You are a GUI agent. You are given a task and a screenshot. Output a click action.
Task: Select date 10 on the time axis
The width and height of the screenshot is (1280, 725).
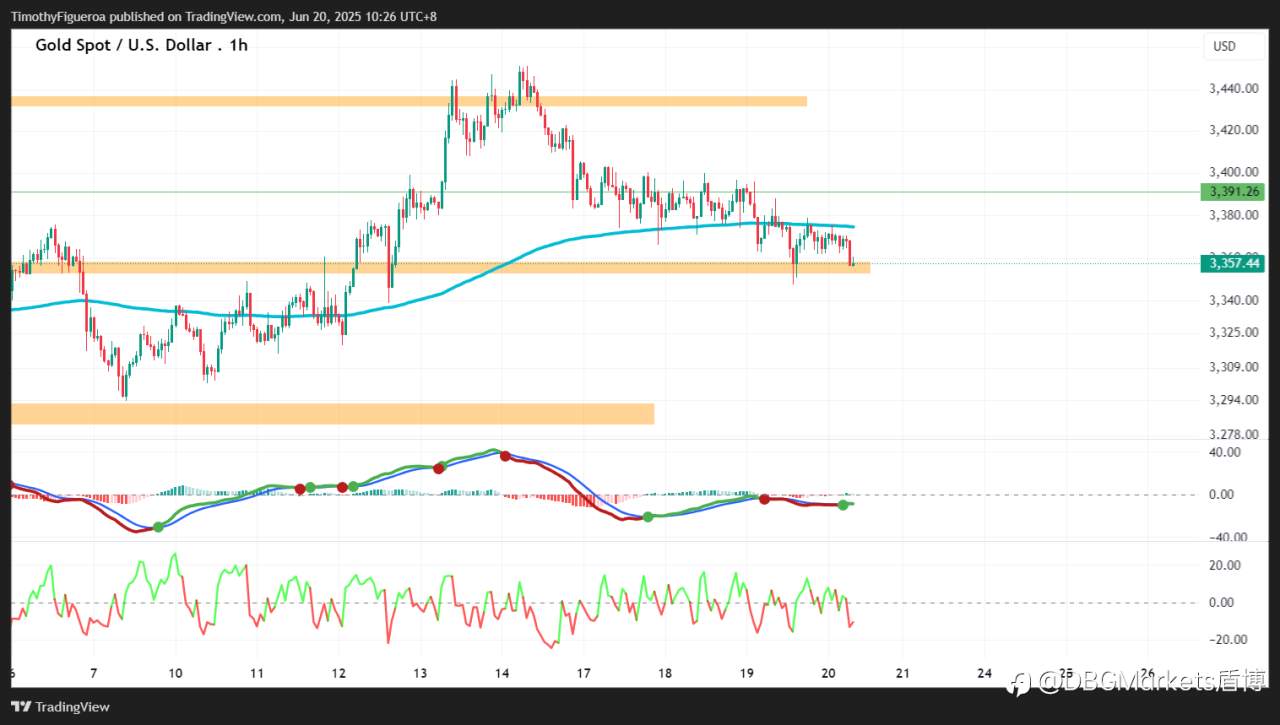click(x=175, y=673)
